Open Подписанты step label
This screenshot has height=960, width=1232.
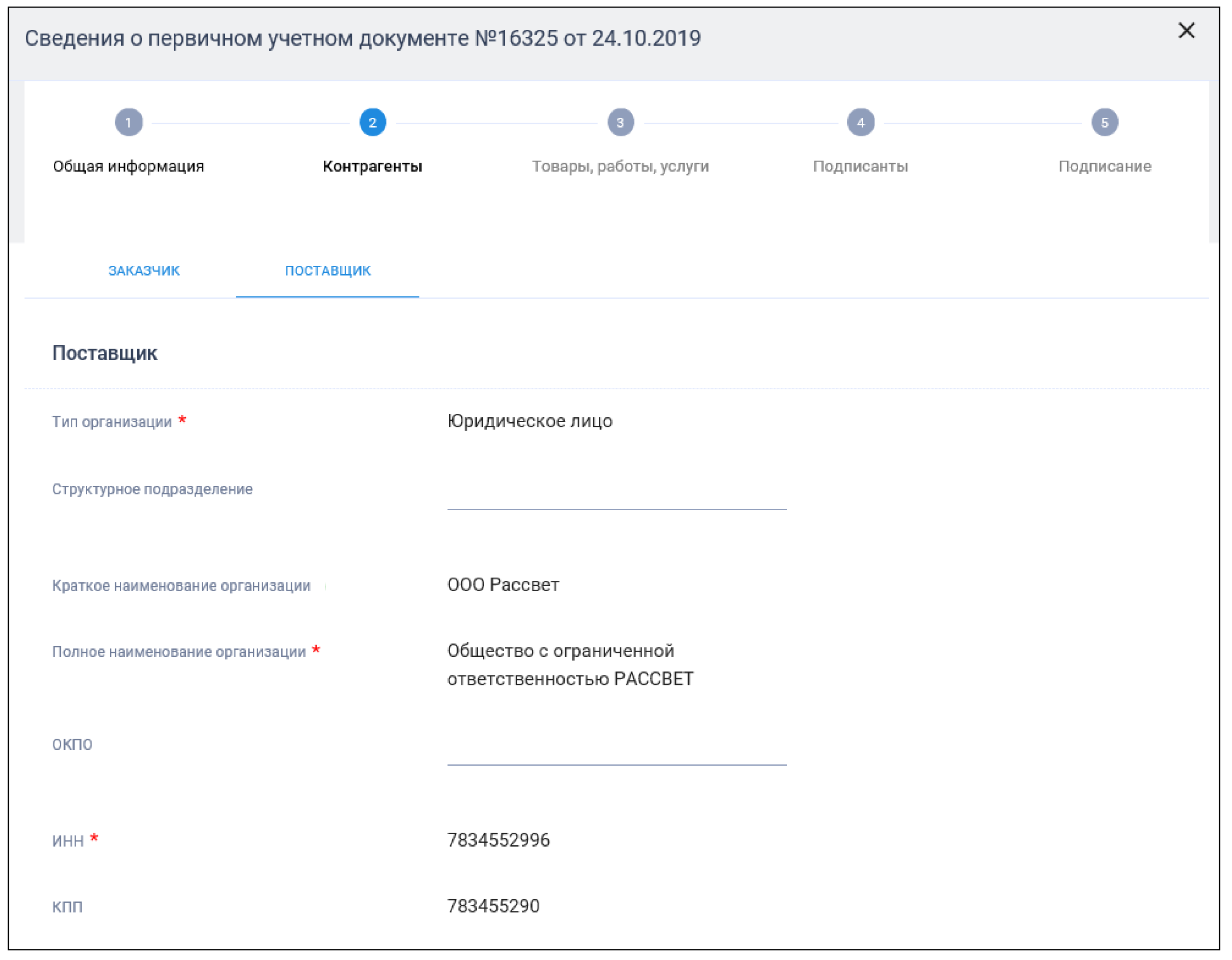click(x=860, y=167)
